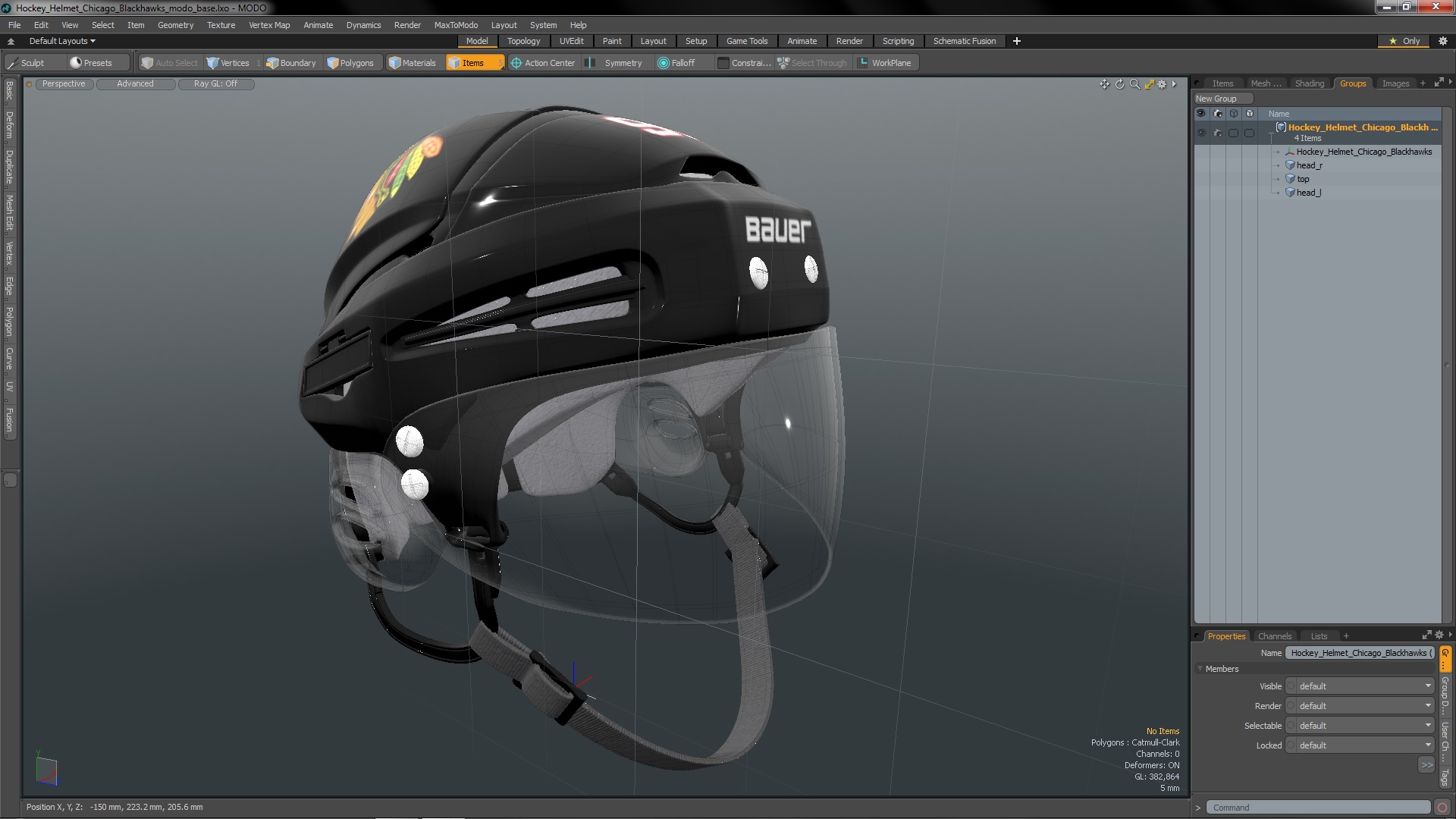This screenshot has width=1456, height=819.
Task: Click the viewport zoom magnifier icon
Action: 1134,84
